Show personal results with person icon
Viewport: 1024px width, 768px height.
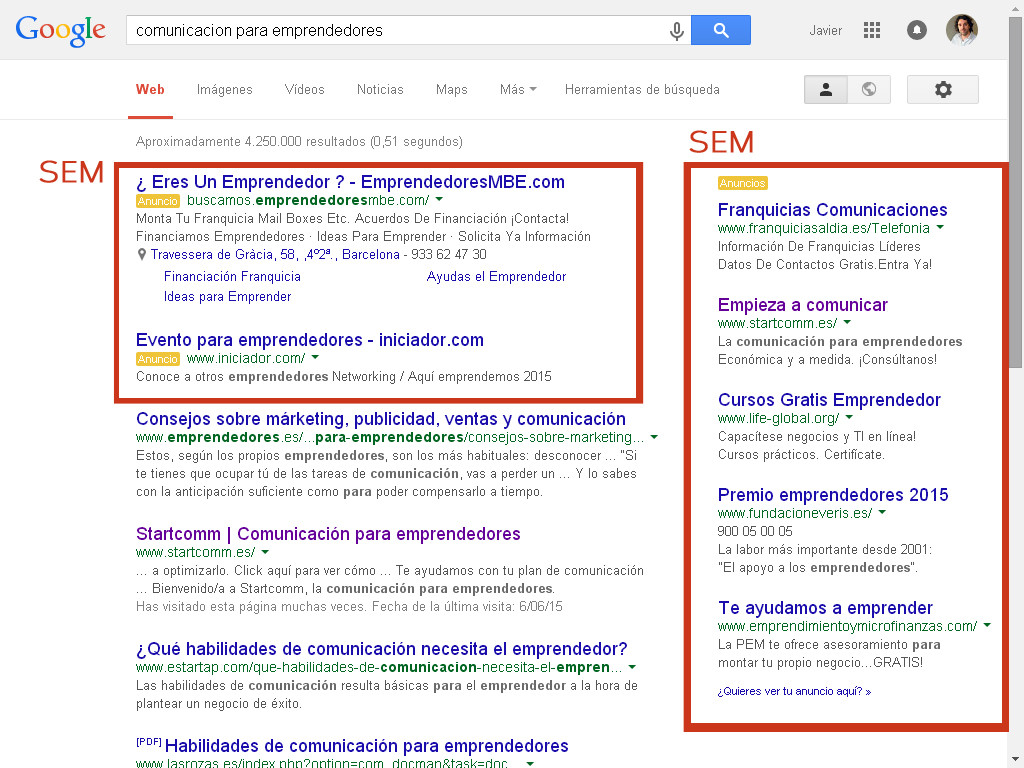point(825,89)
